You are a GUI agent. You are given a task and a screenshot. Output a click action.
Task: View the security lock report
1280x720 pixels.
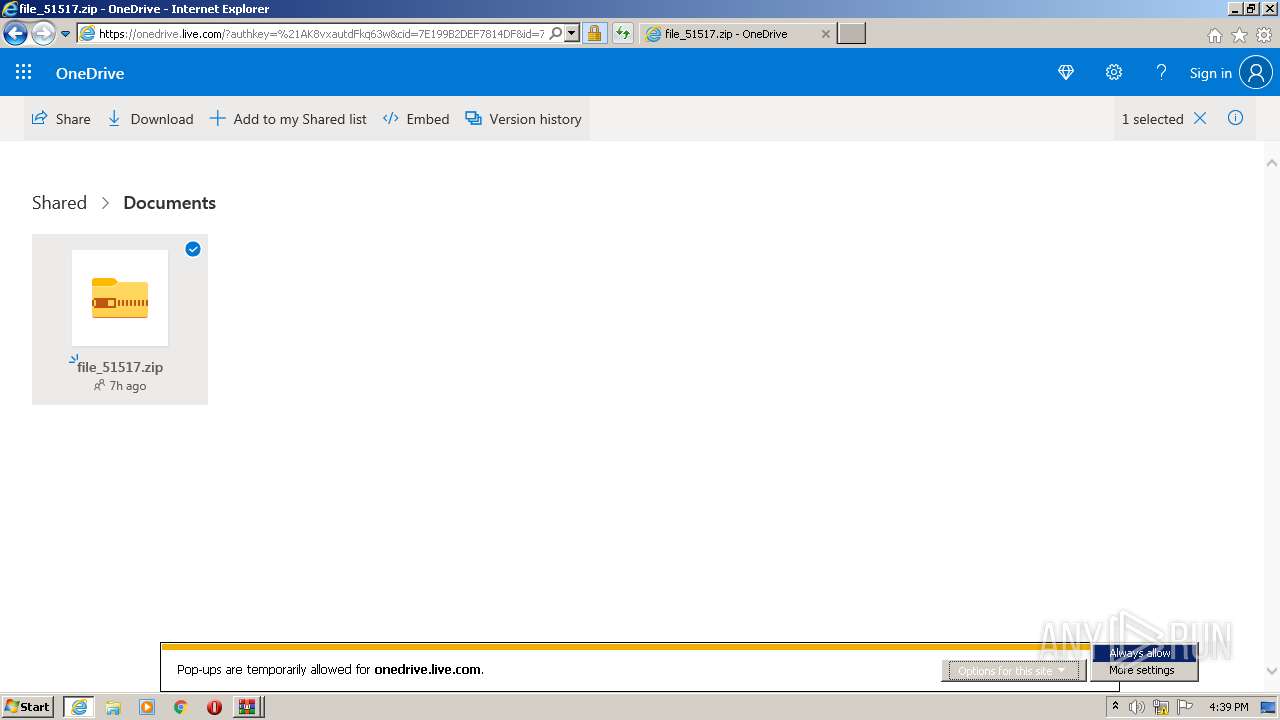coord(594,33)
